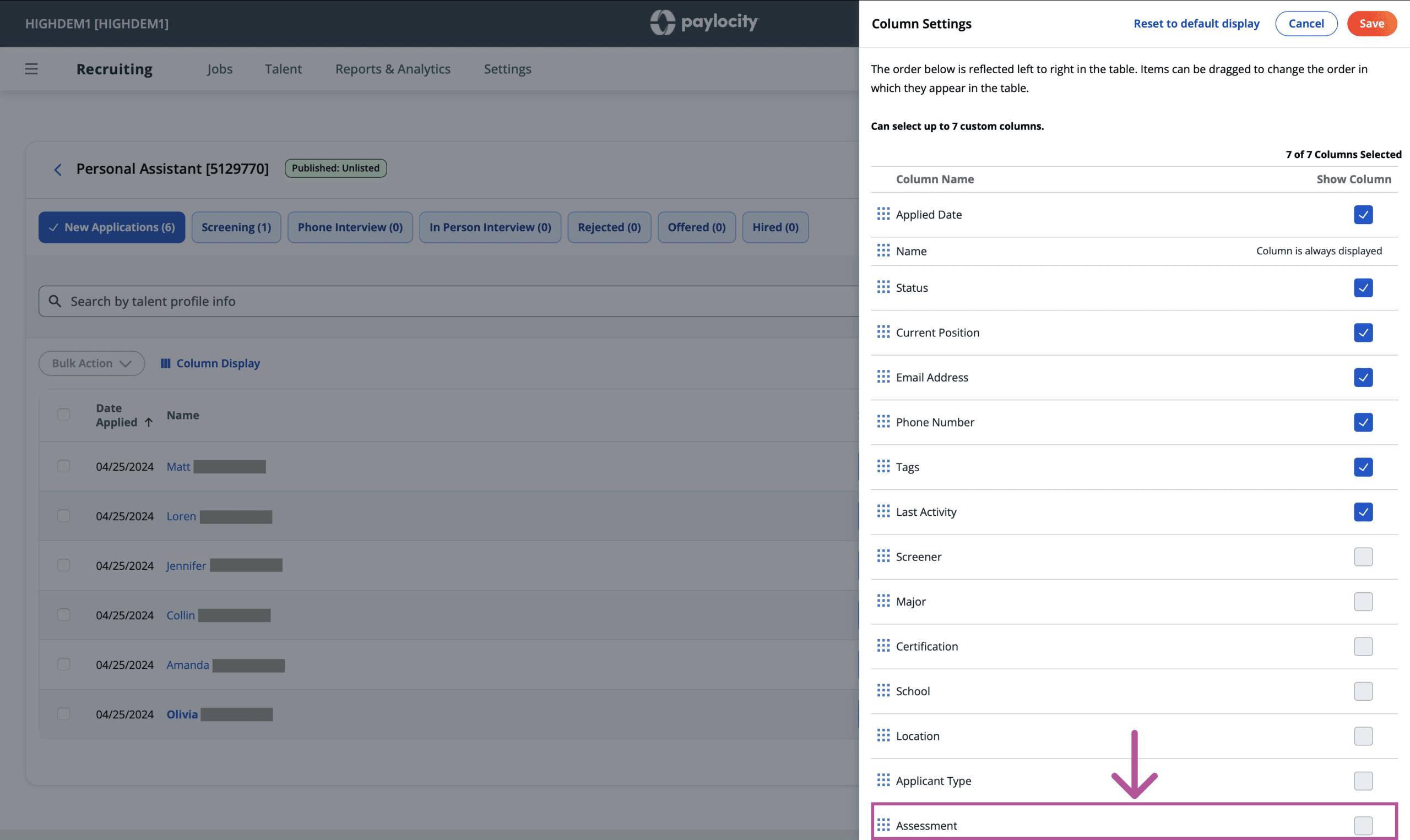The width and height of the screenshot is (1410, 840).
Task: Open applicant Amanda's profile link
Action: [x=187, y=664]
